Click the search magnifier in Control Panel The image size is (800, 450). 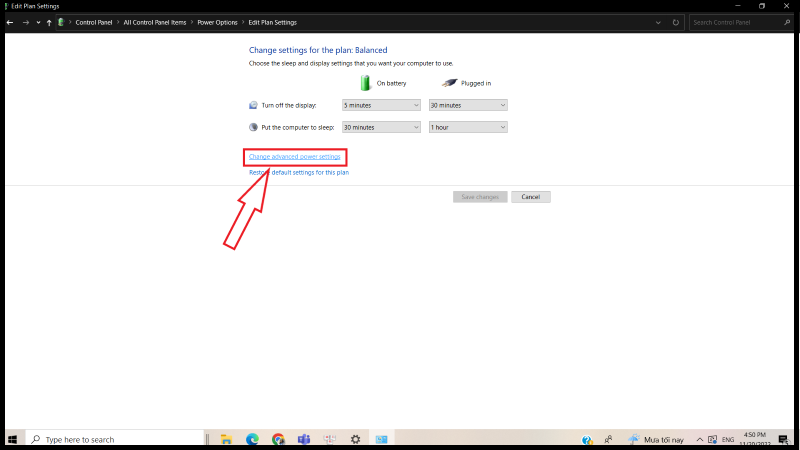click(x=787, y=22)
